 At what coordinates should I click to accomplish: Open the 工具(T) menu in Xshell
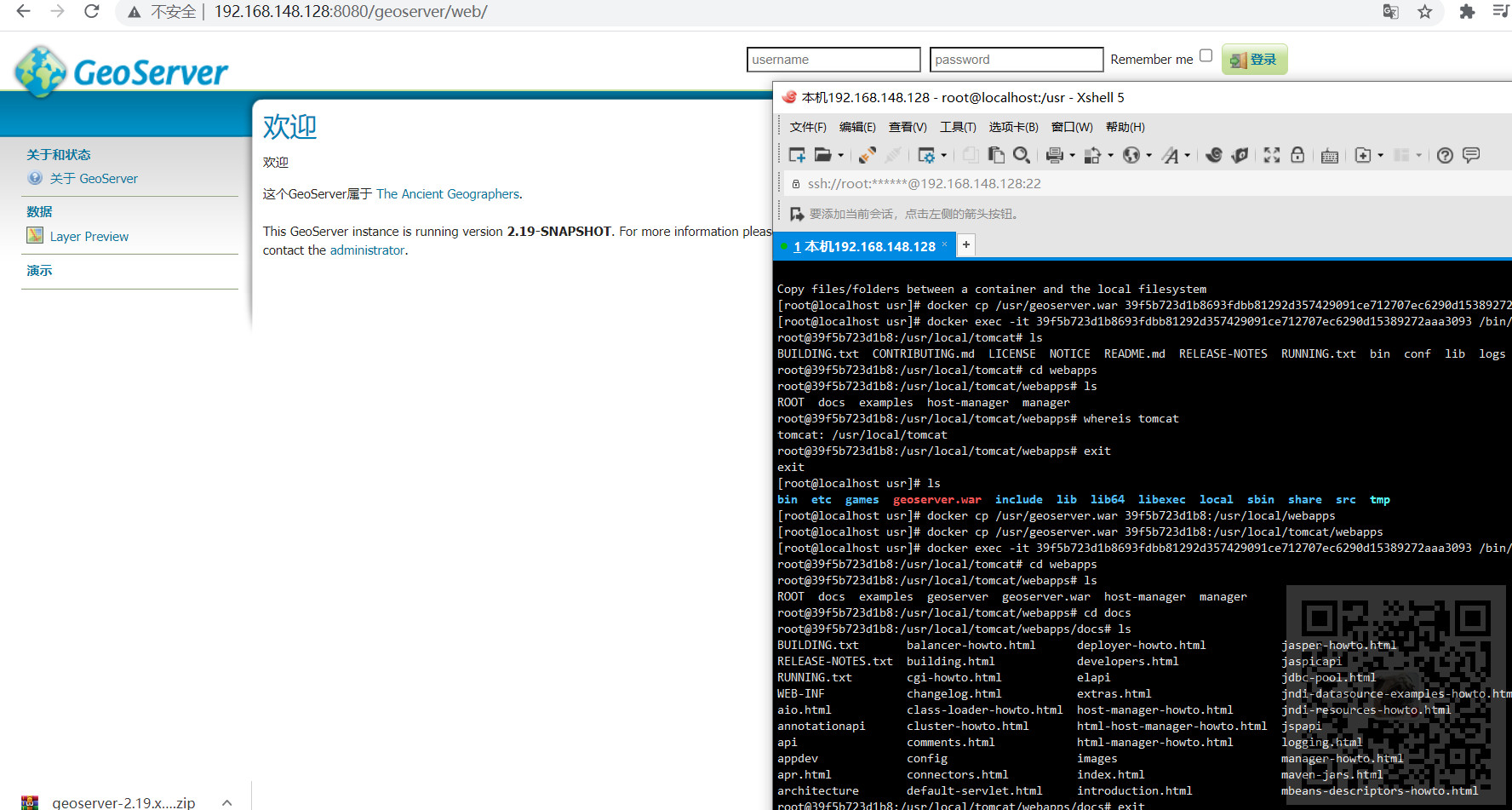click(x=958, y=127)
